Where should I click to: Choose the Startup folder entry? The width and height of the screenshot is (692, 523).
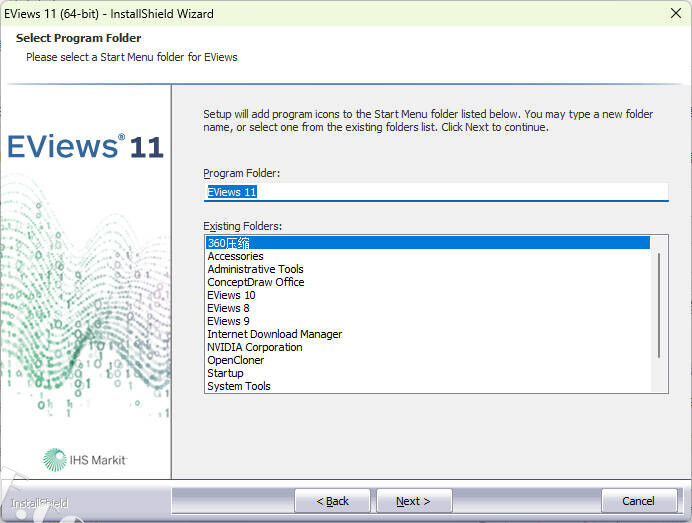pyautogui.click(x=225, y=373)
